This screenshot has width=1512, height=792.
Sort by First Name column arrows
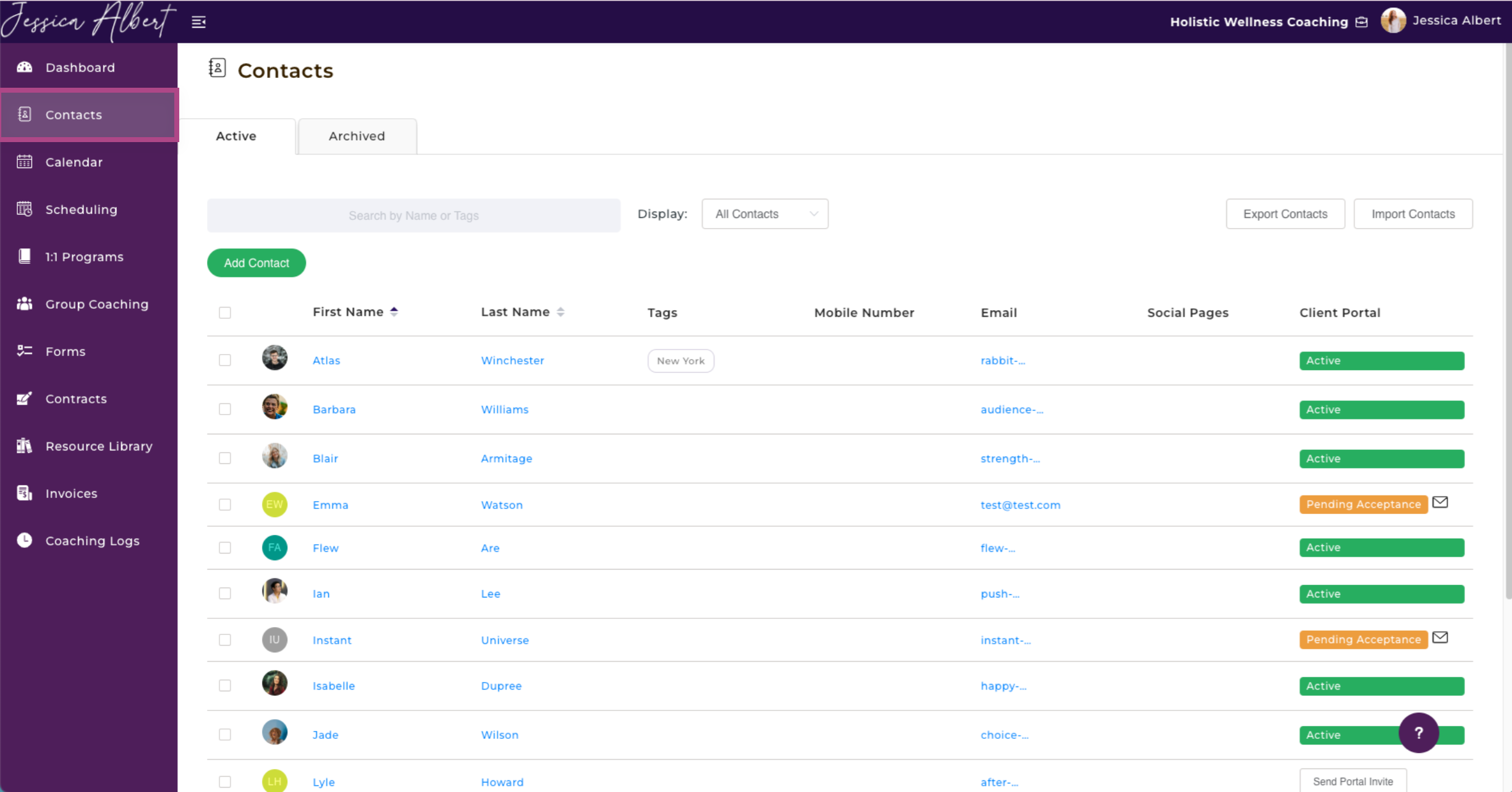coord(394,312)
